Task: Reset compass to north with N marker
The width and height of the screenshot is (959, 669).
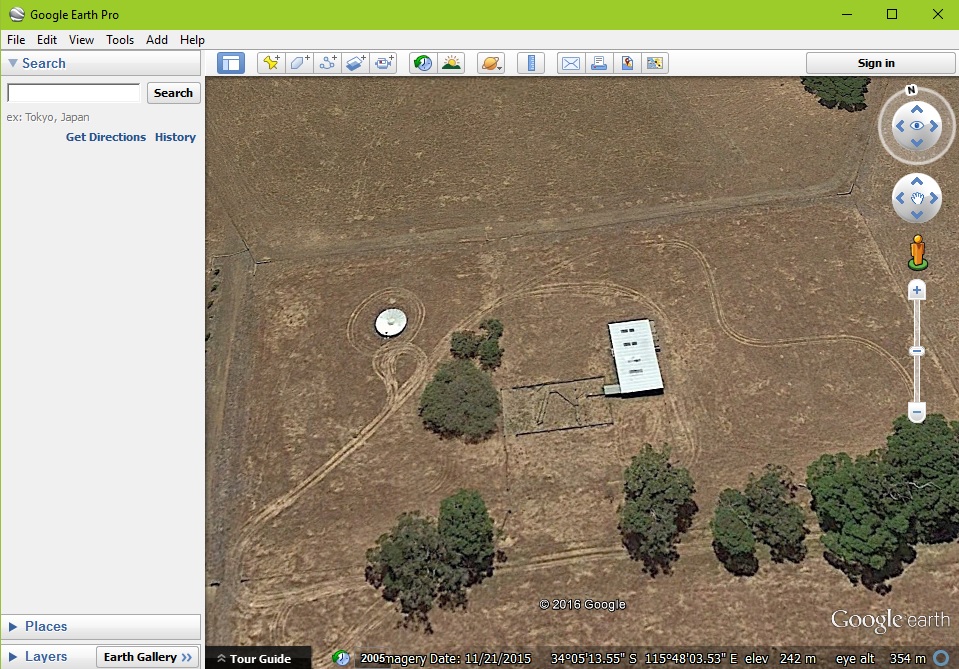Action: coord(911,90)
